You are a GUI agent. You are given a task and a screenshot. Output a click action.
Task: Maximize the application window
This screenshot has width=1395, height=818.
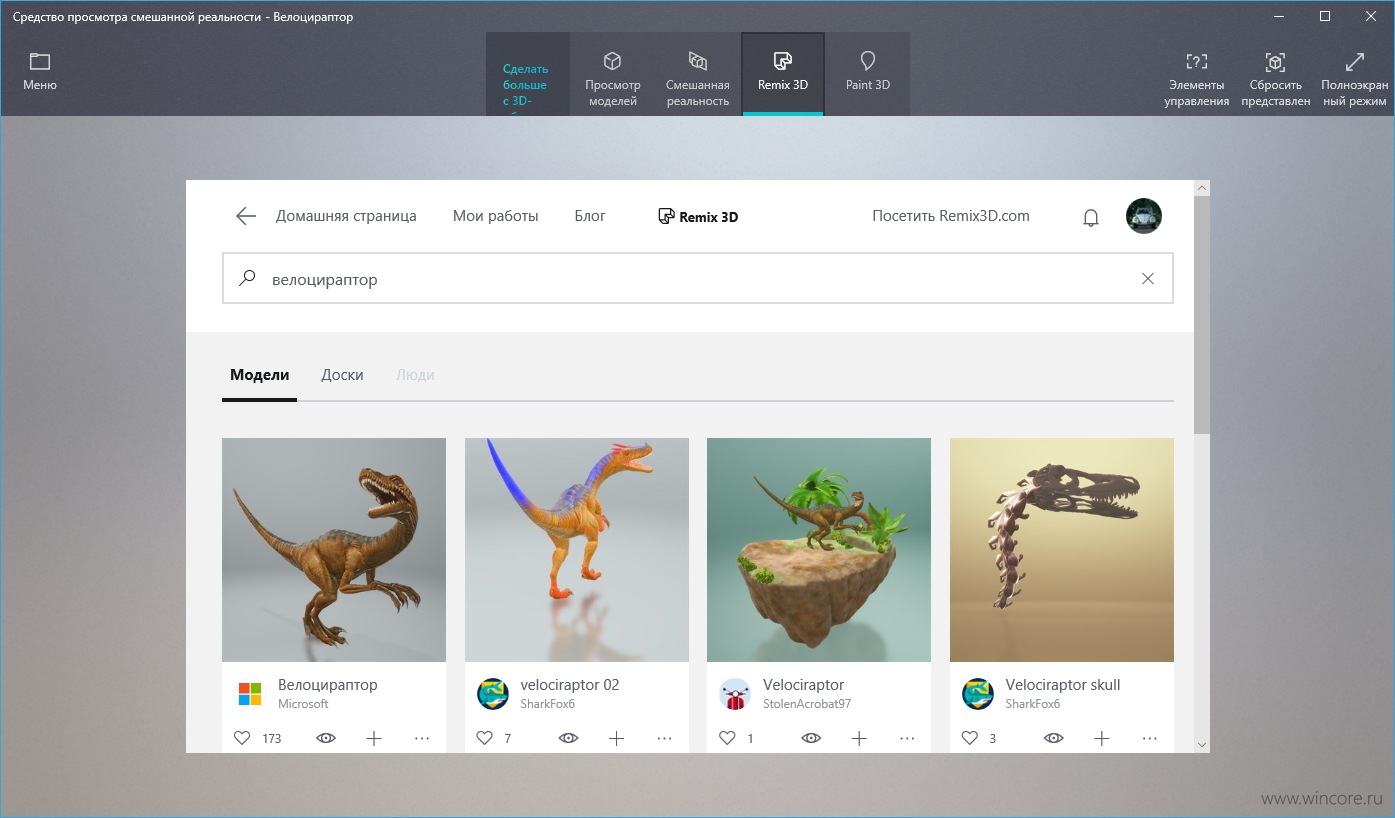point(1324,16)
